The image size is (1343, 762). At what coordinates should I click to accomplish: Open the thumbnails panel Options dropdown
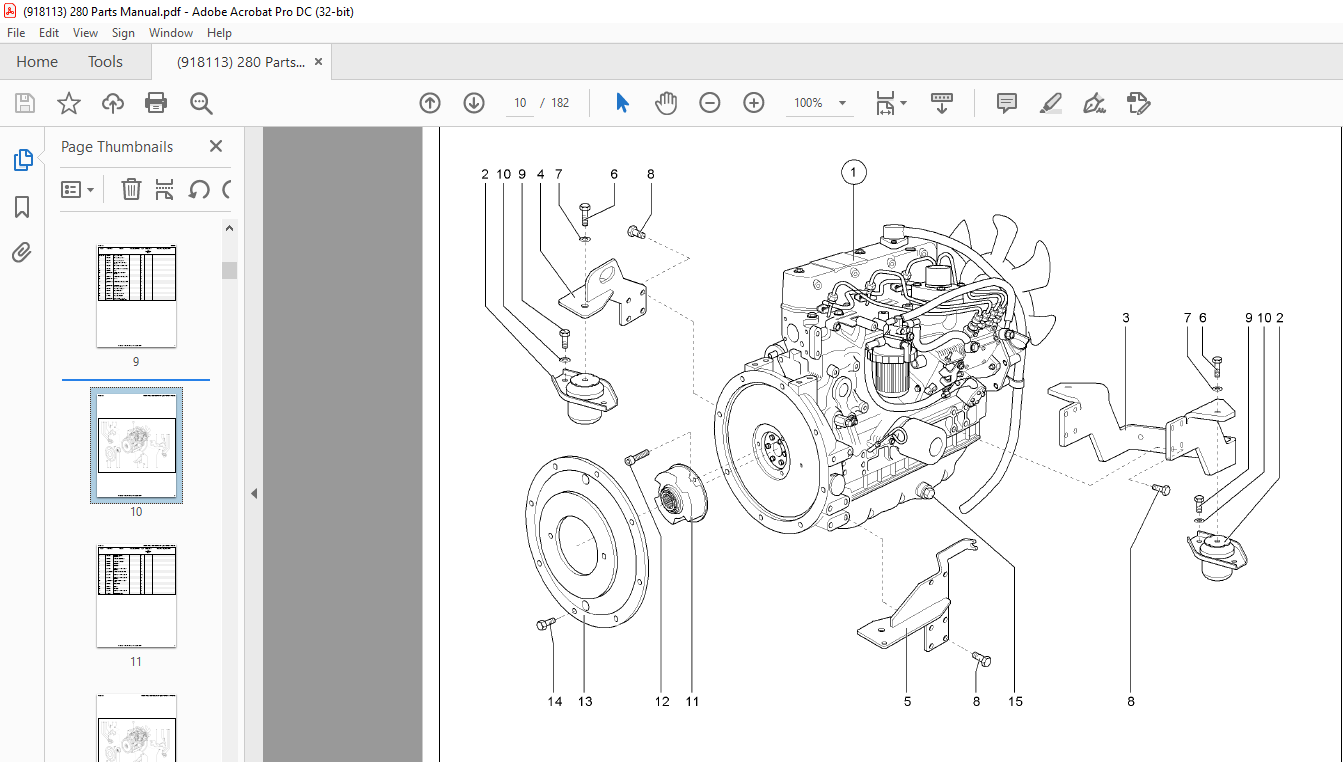click(78, 189)
